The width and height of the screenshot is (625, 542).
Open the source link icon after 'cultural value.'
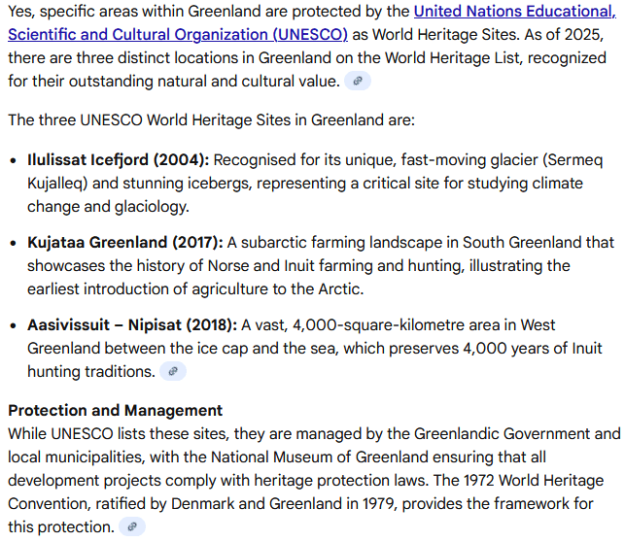(x=357, y=81)
